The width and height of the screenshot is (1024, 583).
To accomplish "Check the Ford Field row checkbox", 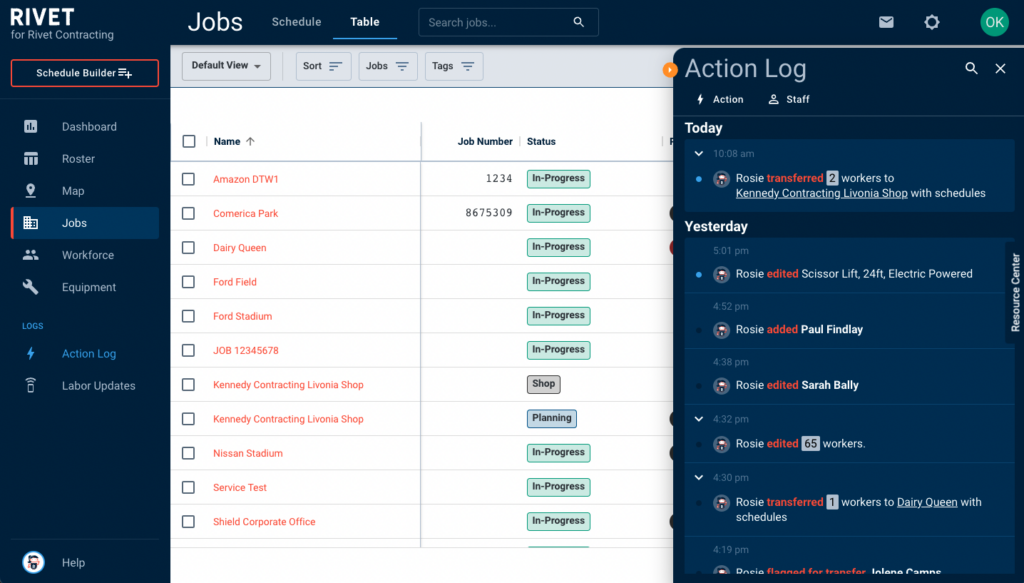I will point(188,282).
